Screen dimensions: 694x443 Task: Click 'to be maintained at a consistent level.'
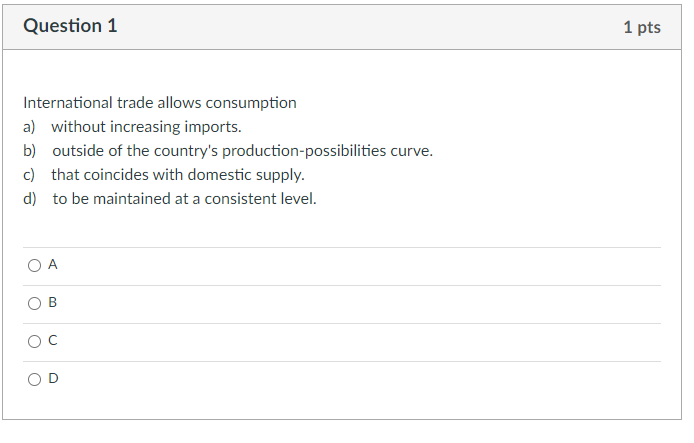185,199
